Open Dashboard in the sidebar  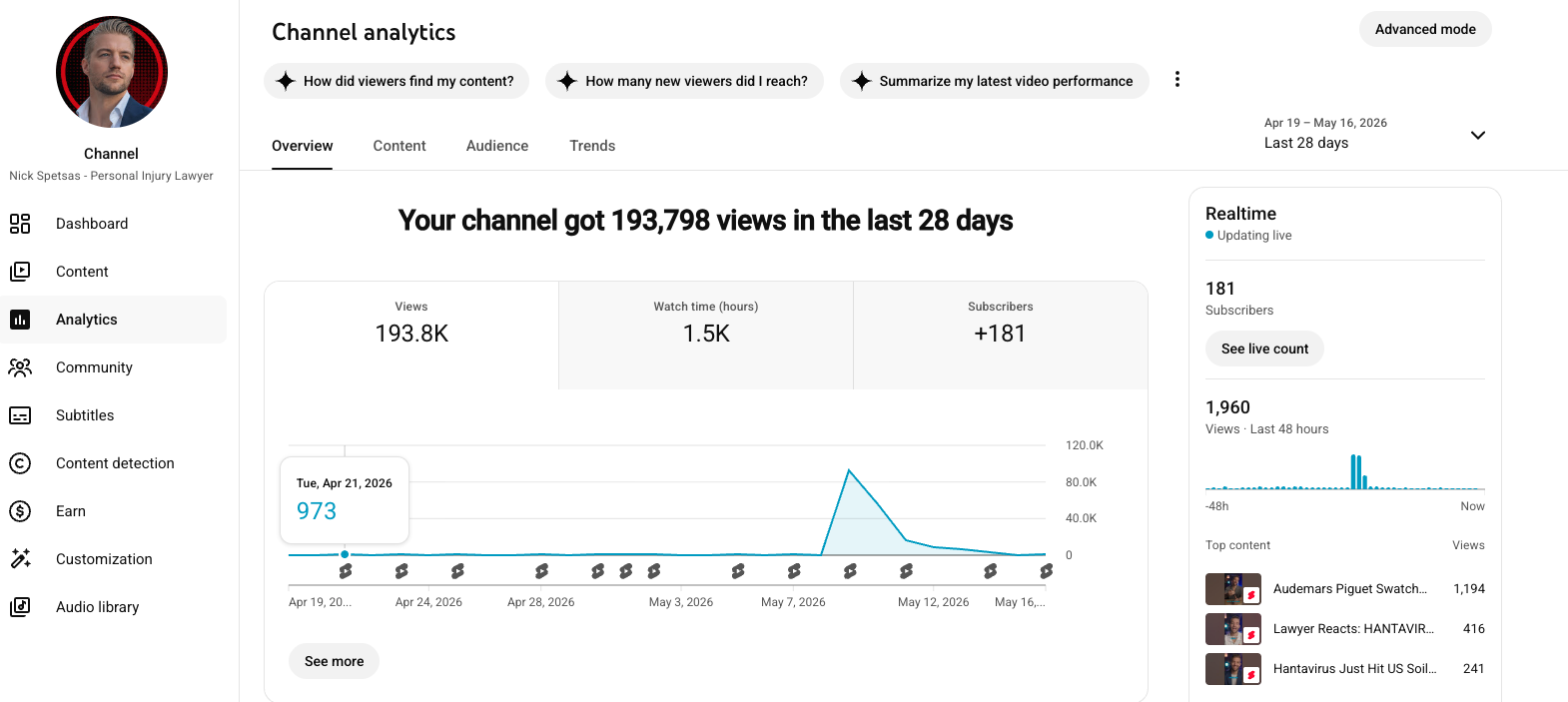(x=114, y=224)
